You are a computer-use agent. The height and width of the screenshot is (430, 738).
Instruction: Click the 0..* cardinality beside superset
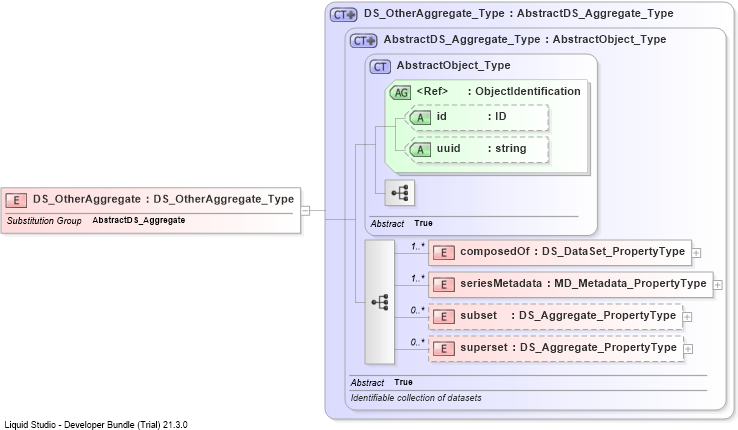tap(417, 342)
